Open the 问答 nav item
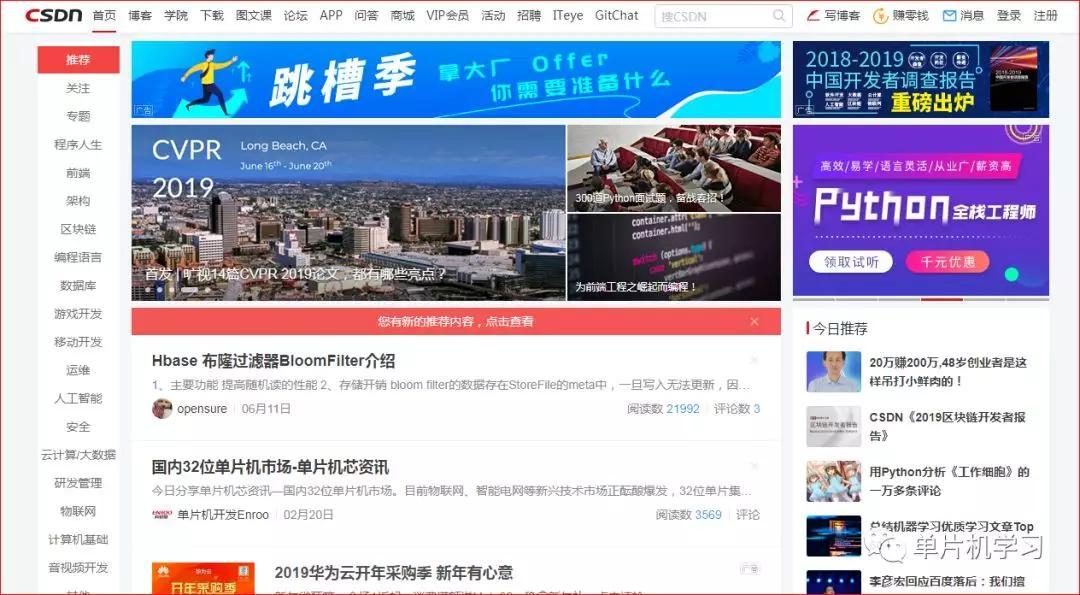Viewport: 1080px width, 595px height. [366, 15]
